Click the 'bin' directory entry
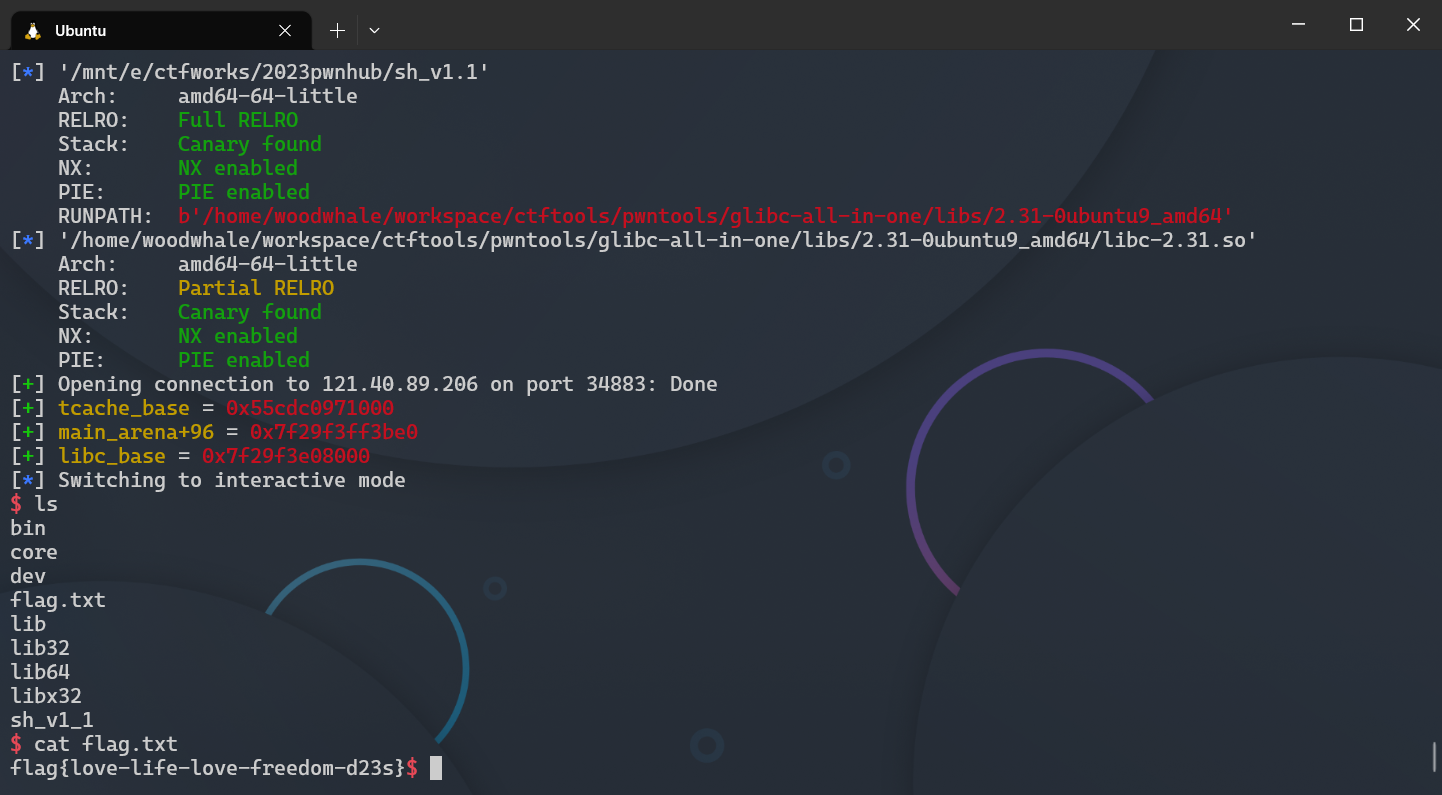 (x=28, y=528)
